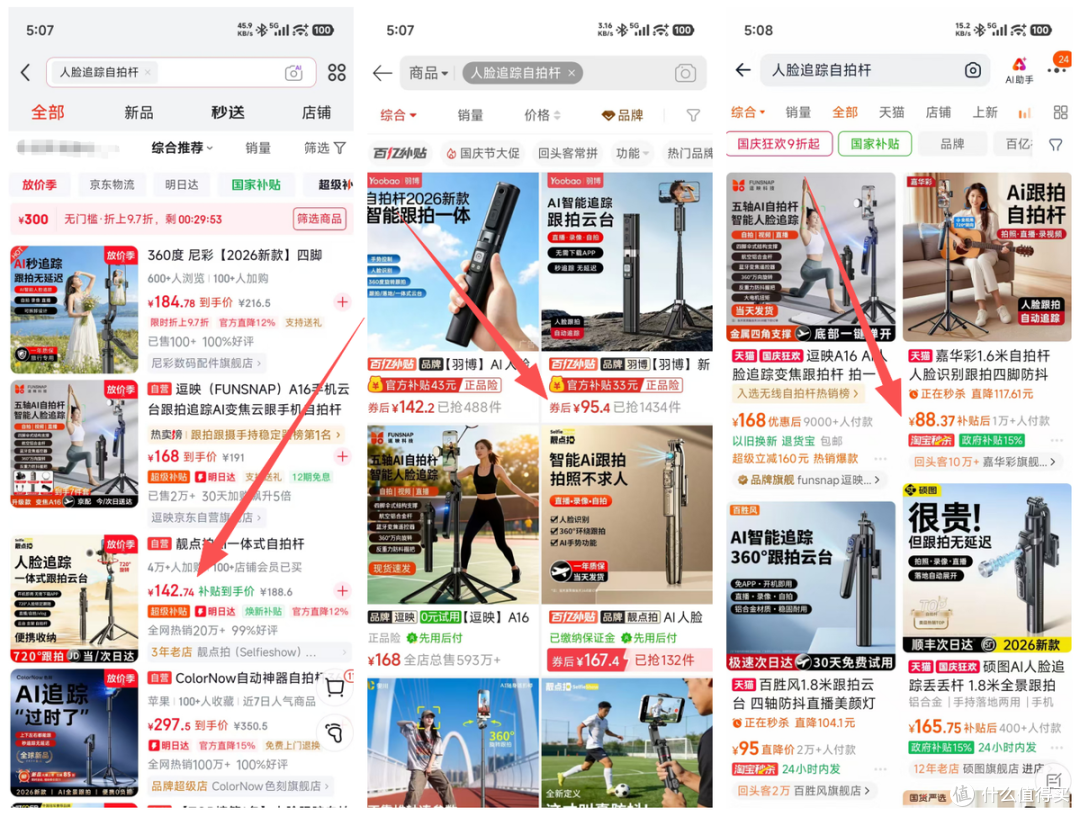Open the 羽博 券后¥142.2 product image
Viewport: 1080px width, 817px height.
coord(453,262)
